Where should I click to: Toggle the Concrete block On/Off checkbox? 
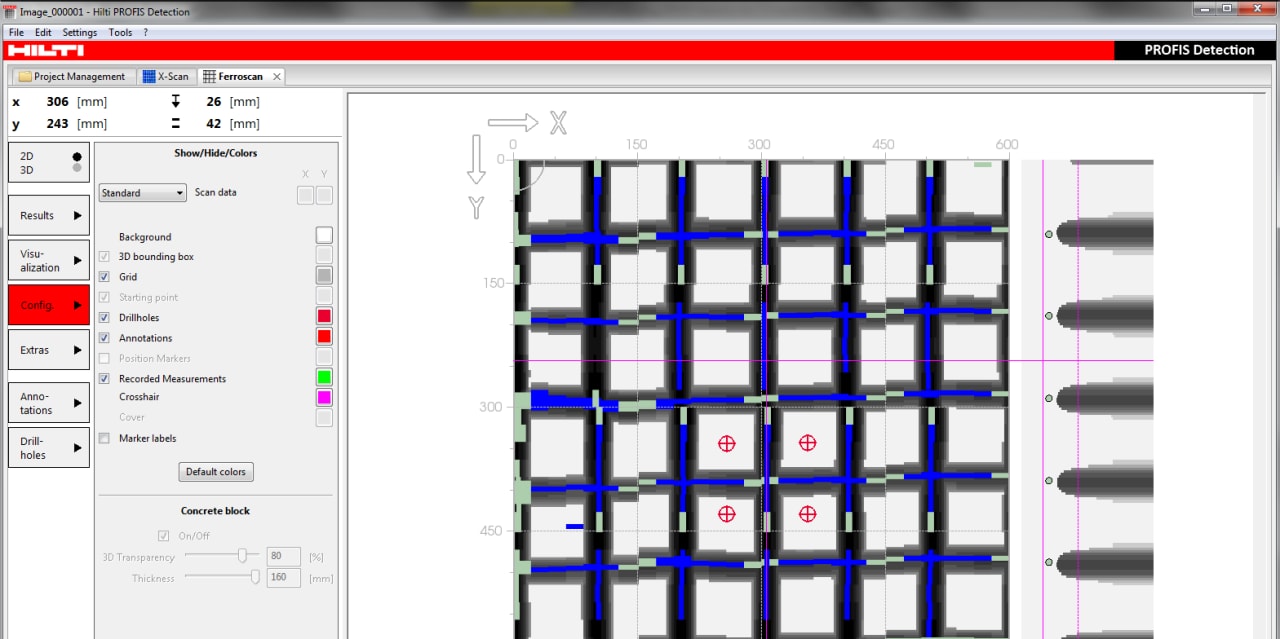[x=164, y=536]
